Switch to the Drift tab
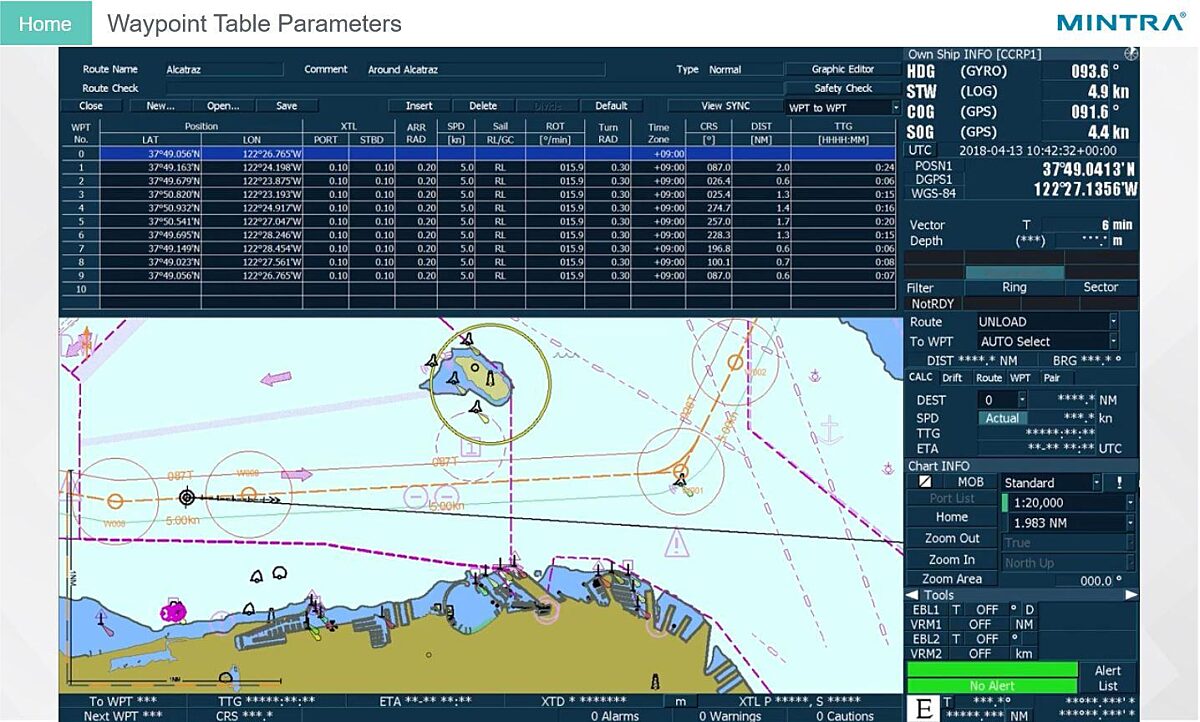 [x=953, y=378]
